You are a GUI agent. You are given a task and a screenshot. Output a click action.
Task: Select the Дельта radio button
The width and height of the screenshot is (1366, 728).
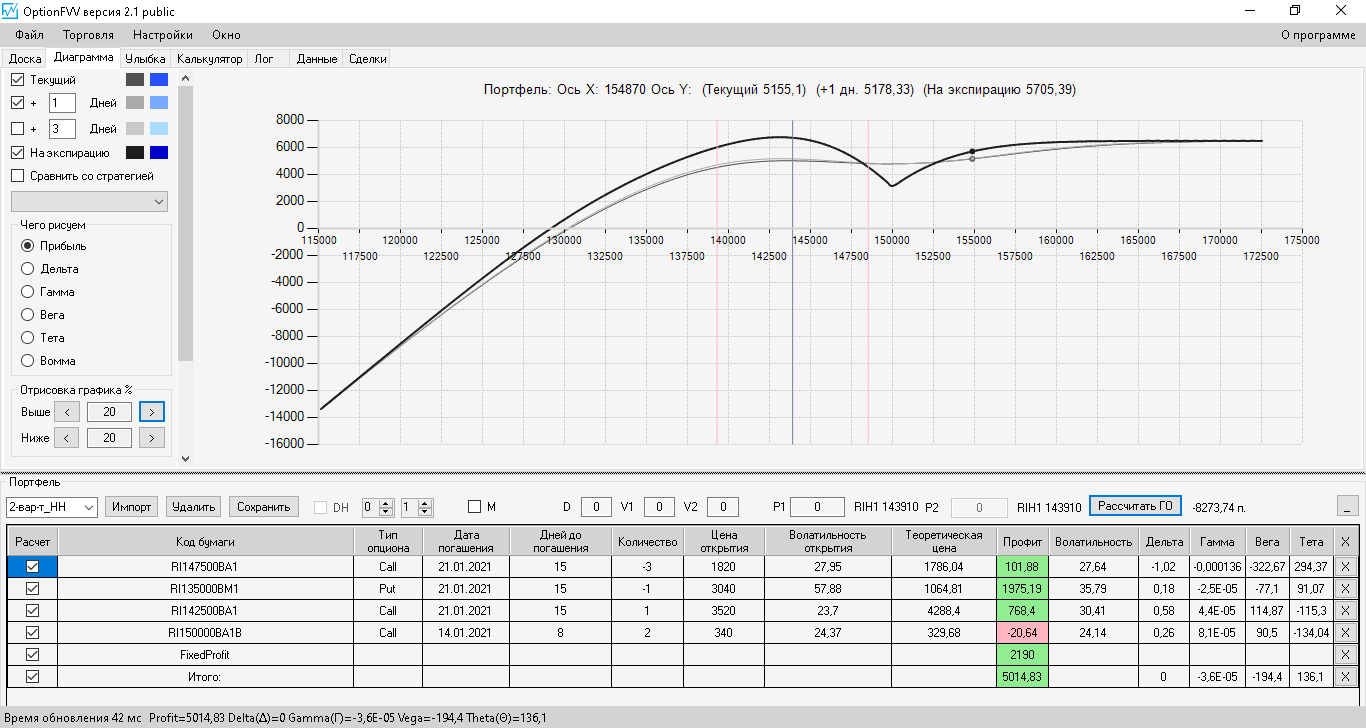click(x=27, y=269)
